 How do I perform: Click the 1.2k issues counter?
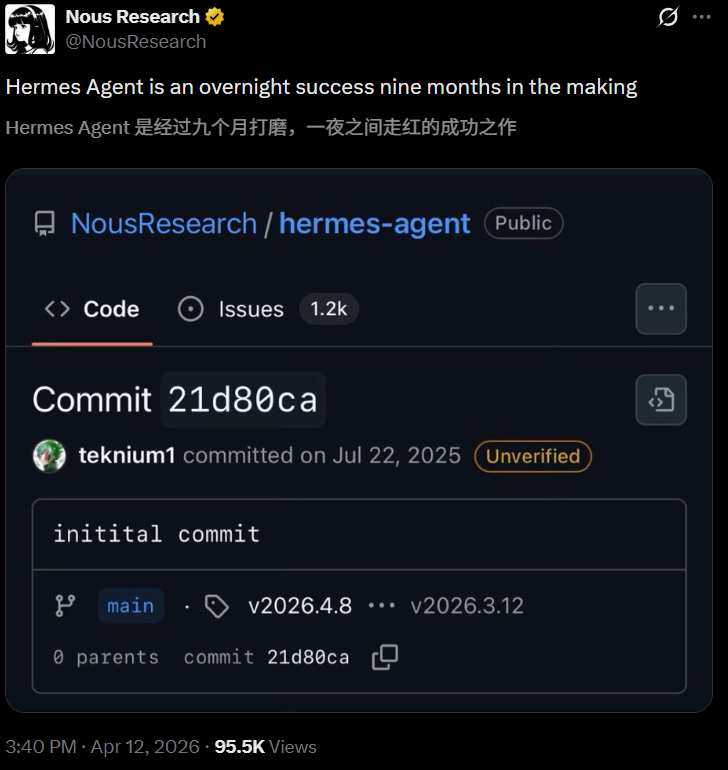pyautogui.click(x=328, y=309)
